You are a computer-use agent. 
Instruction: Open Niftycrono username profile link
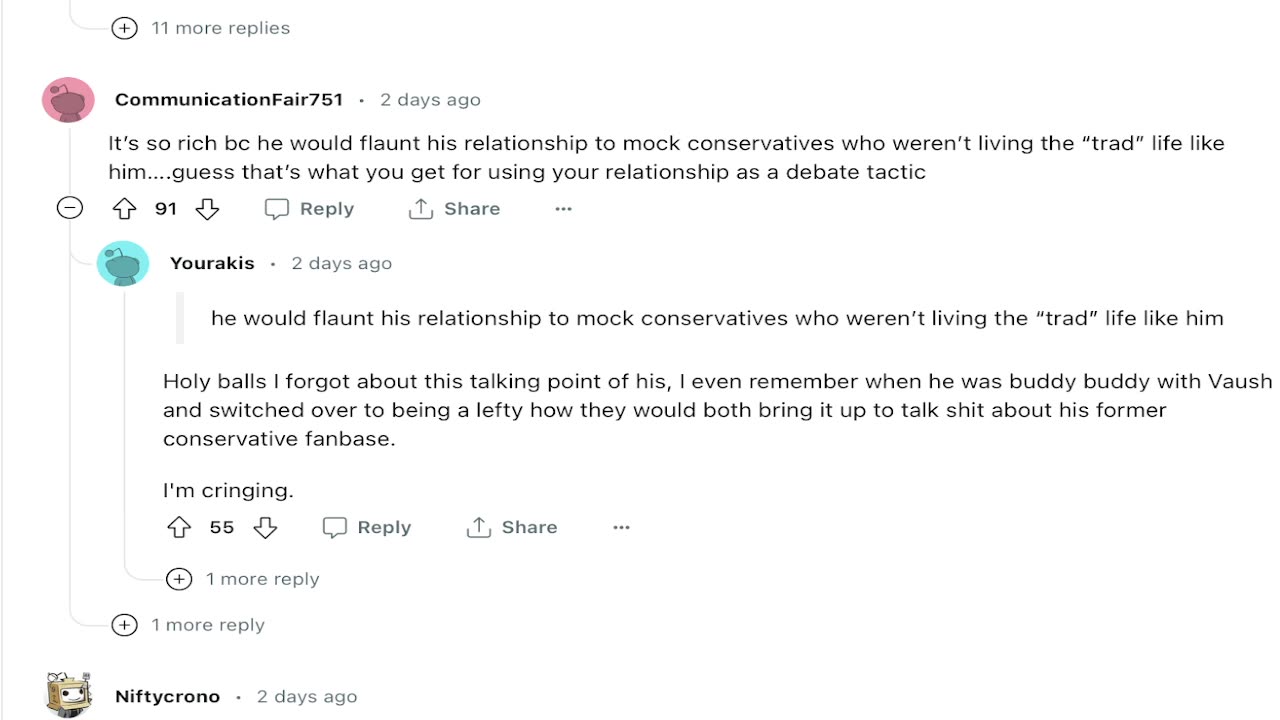click(x=167, y=697)
